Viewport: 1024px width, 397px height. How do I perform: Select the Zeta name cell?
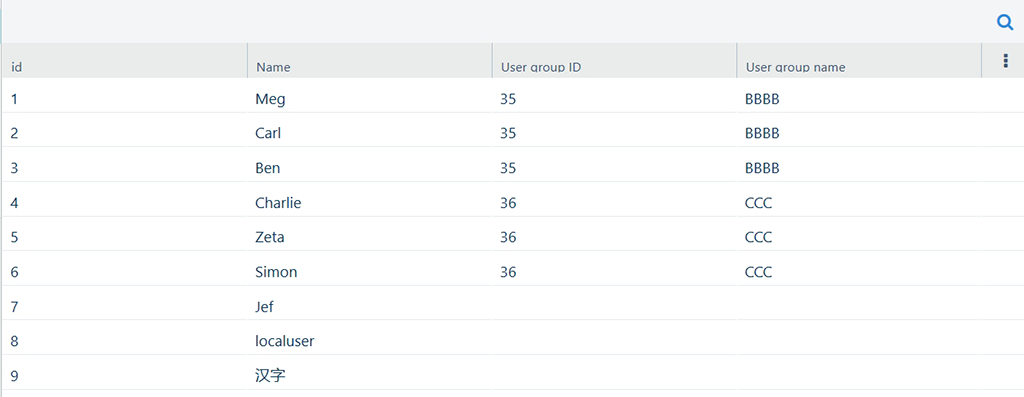tap(370, 237)
